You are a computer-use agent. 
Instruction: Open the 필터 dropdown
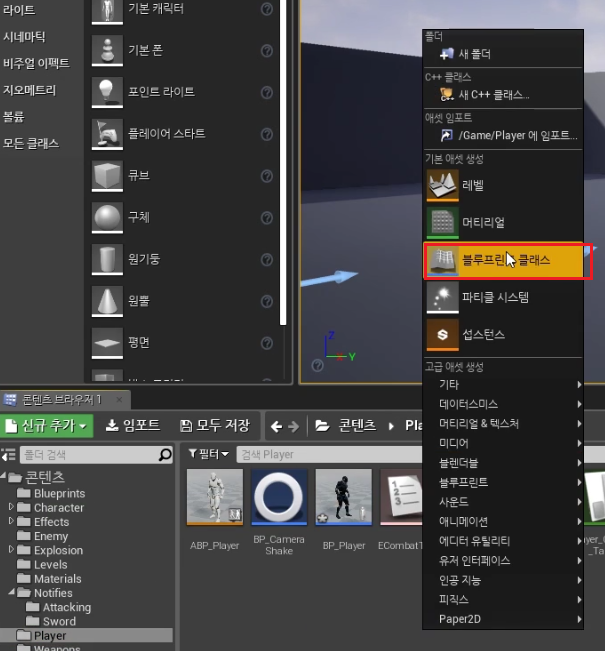[x=208, y=454]
